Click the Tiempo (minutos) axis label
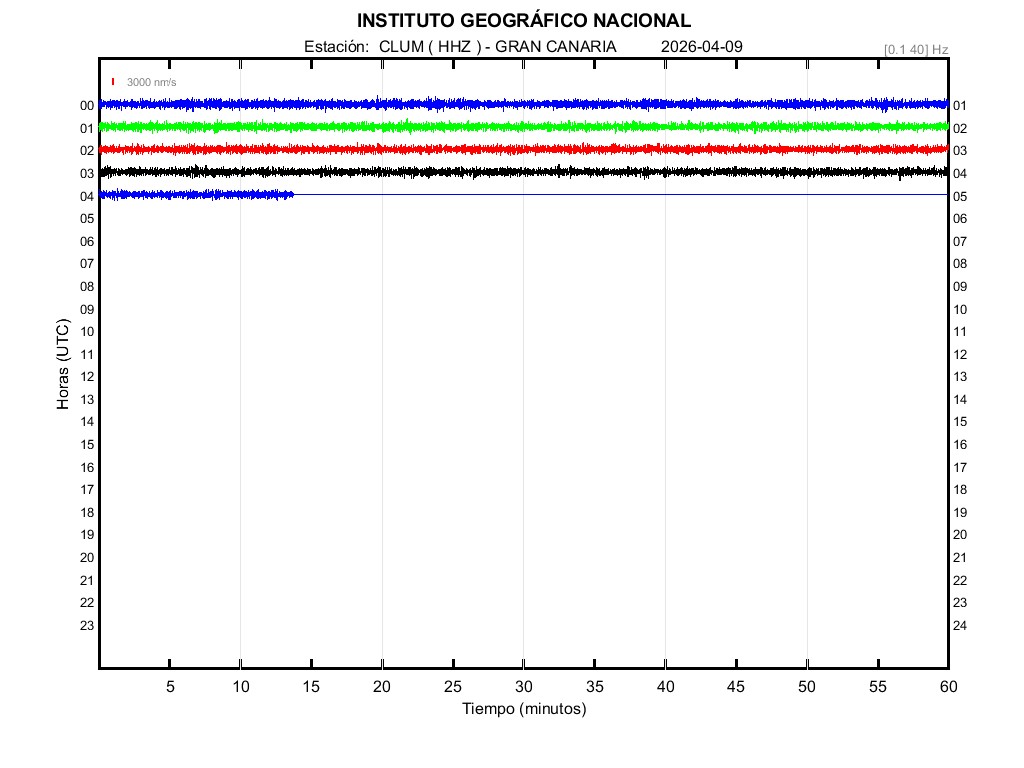This screenshot has width=1024, height=768. (523, 709)
